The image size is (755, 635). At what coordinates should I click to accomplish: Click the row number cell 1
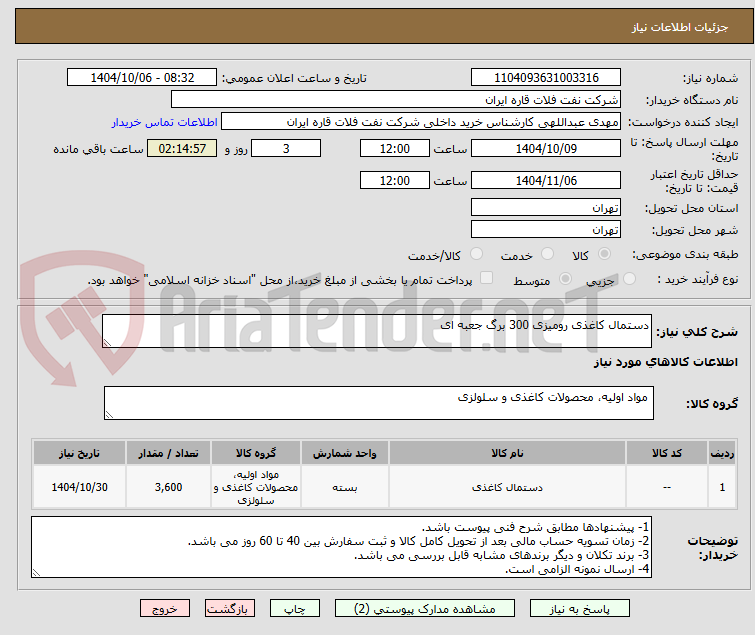(x=722, y=487)
